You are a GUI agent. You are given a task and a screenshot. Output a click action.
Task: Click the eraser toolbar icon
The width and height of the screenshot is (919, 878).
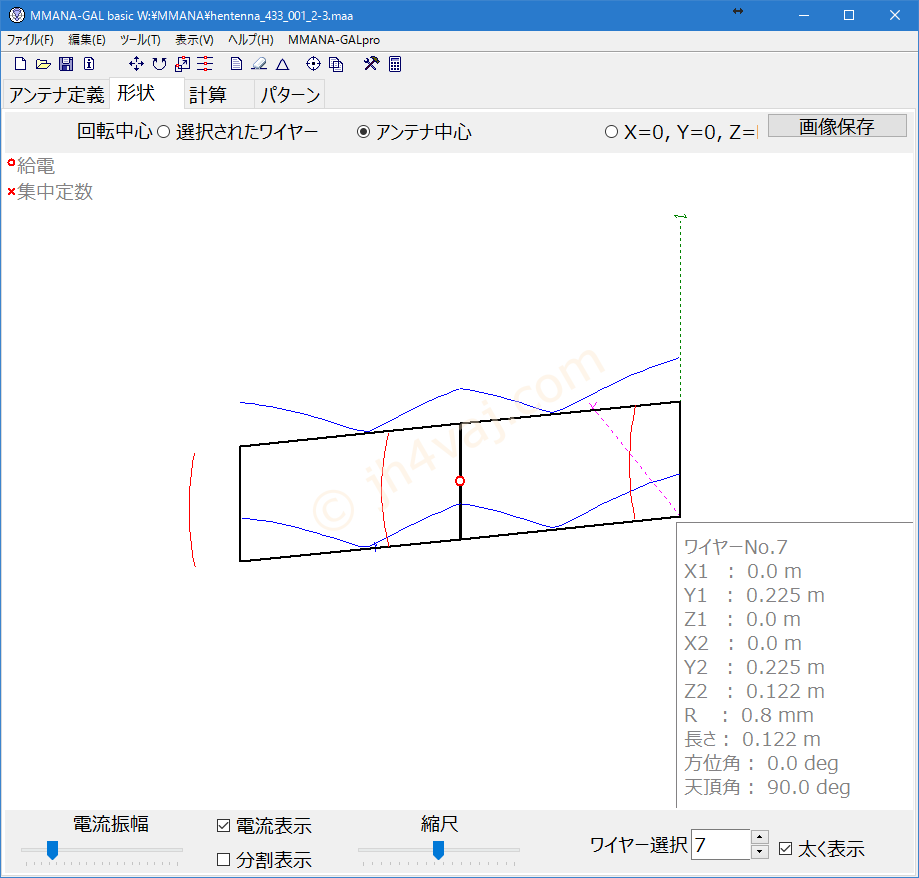coord(259,64)
